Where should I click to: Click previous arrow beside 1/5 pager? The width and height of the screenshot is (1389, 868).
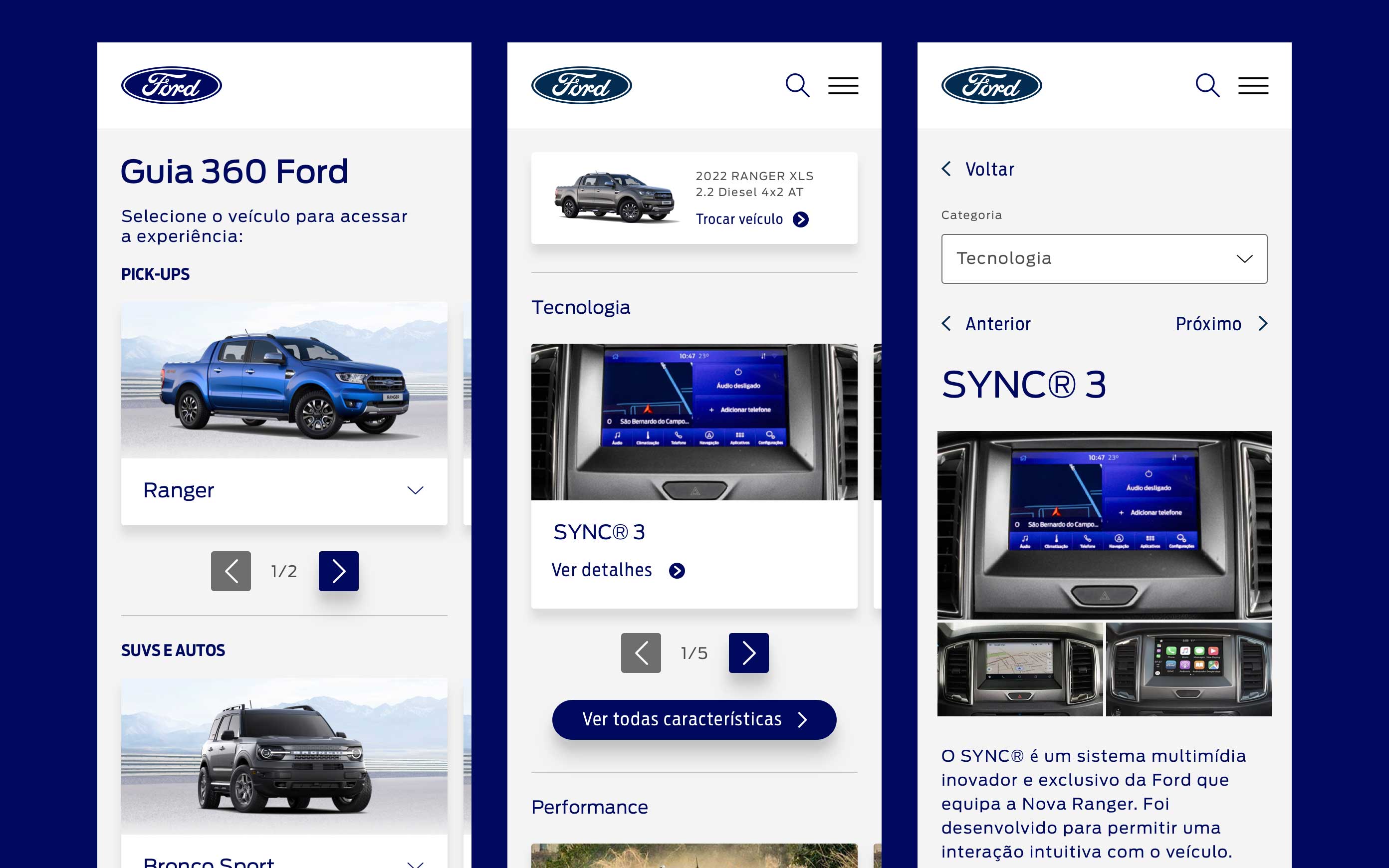click(x=641, y=652)
